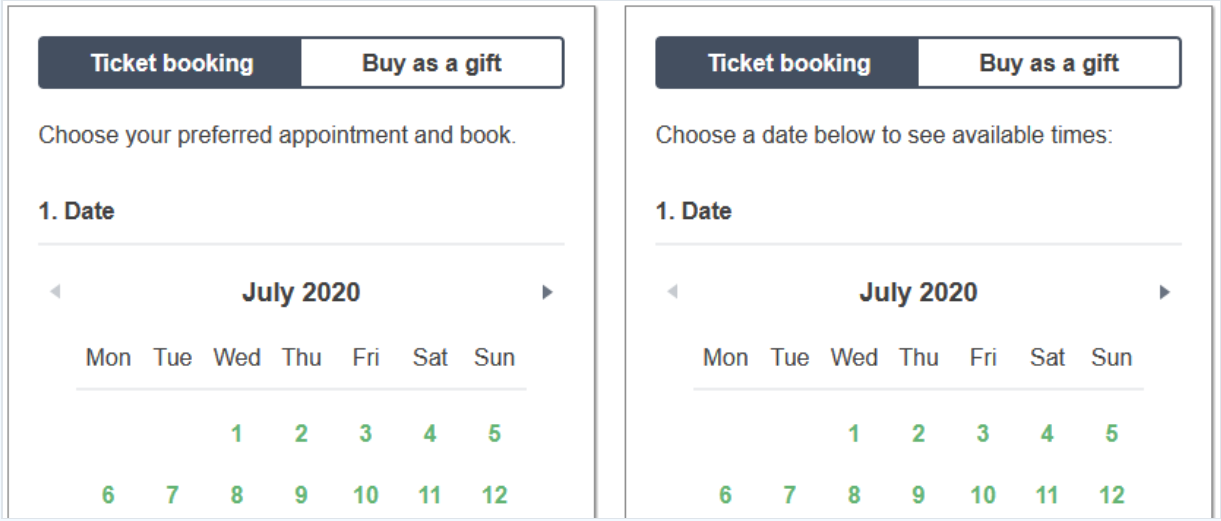
Task: Pick July 4 in right calendar
Action: 1047,434
